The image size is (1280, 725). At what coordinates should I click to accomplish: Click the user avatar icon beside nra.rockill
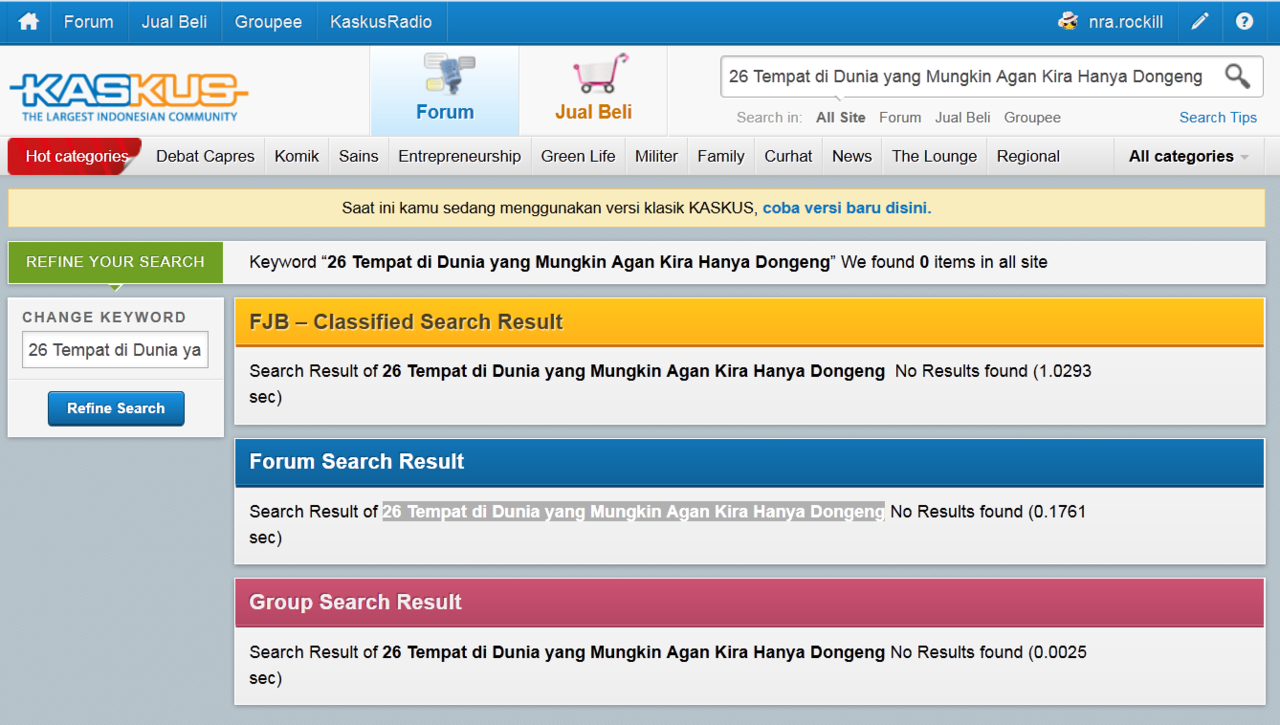[x=1069, y=21]
